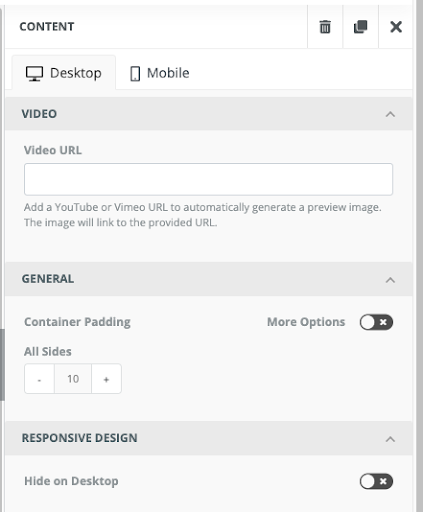This screenshot has width=423, height=512.
Task: Enable the More Options toggle
Action: [x=376, y=322]
